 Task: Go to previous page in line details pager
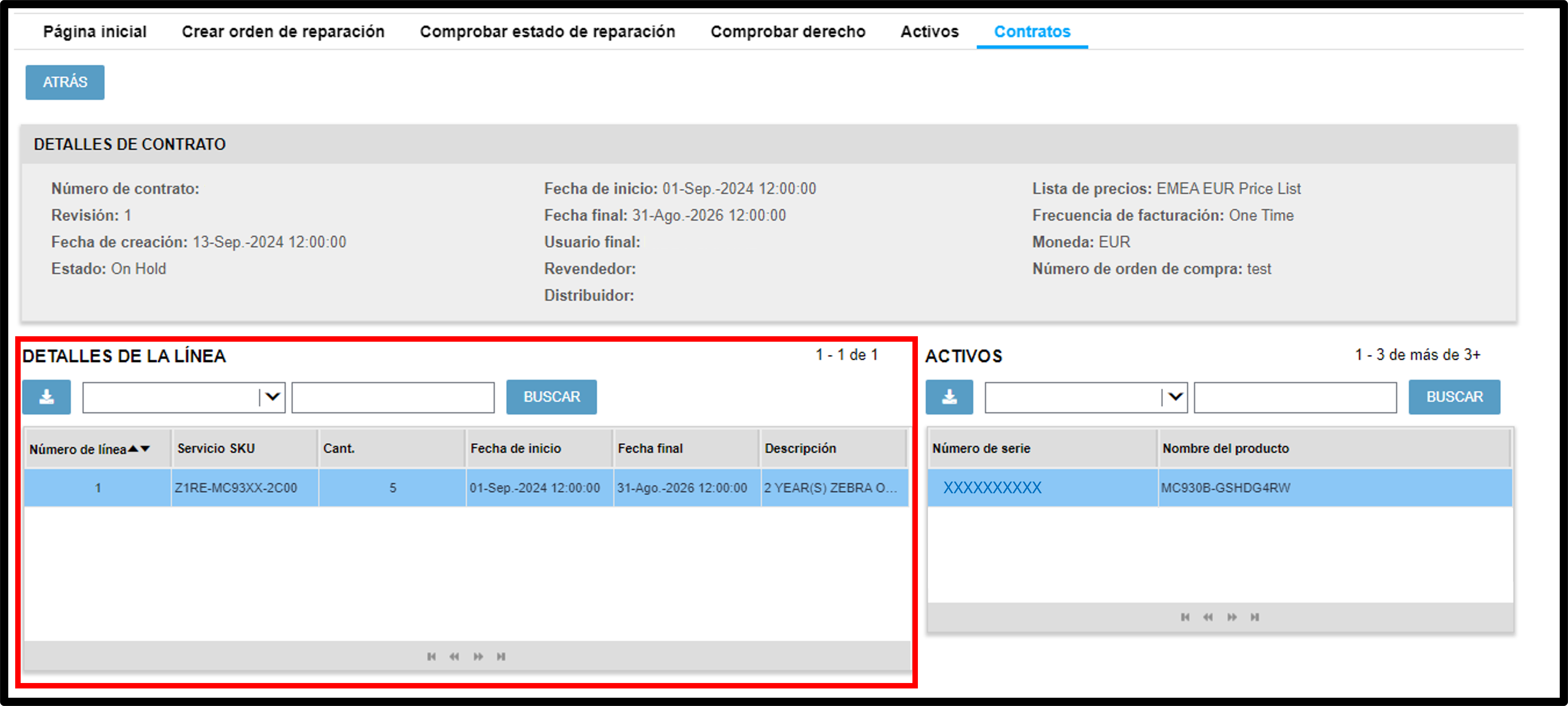pos(454,656)
